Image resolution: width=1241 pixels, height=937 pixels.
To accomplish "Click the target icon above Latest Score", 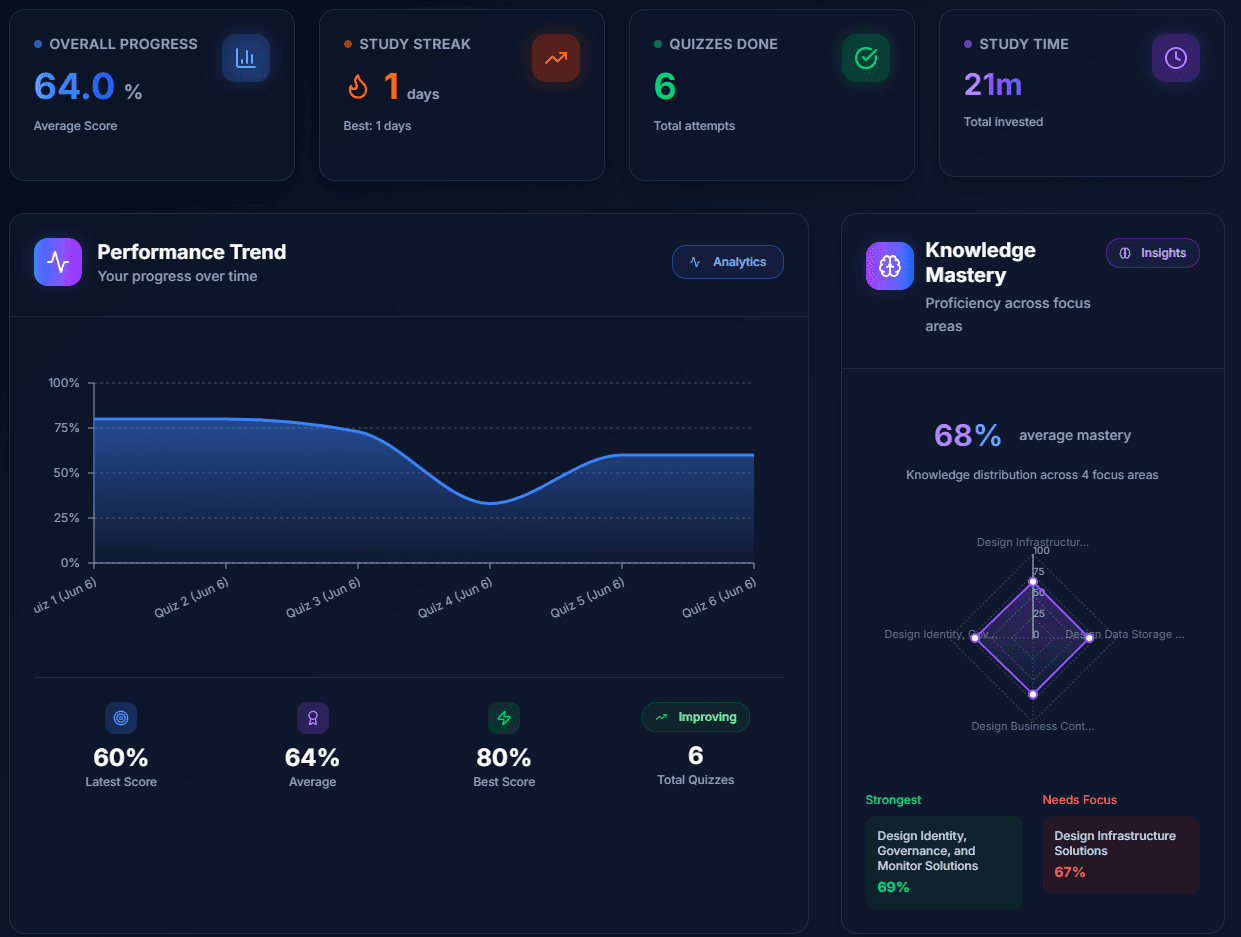I will pos(121,718).
